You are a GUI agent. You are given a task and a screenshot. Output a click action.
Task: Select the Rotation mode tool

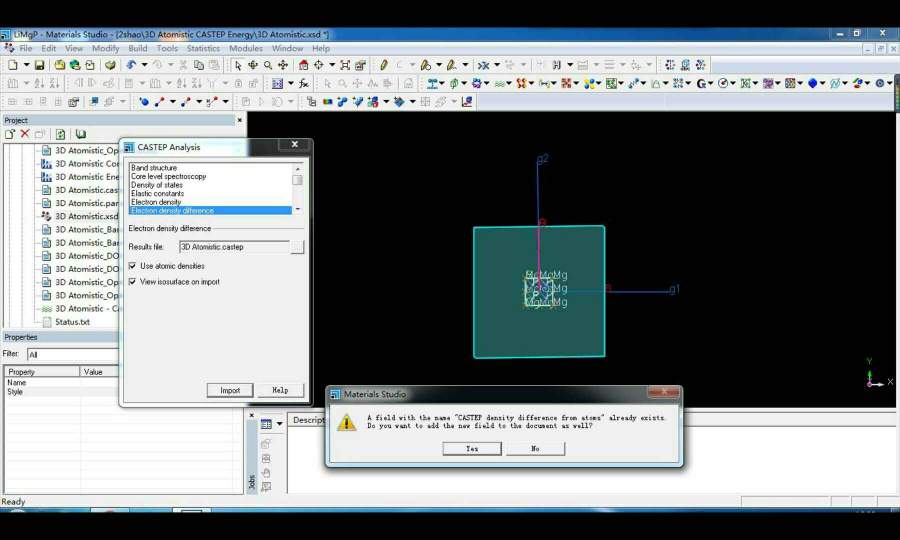tap(253, 65)
